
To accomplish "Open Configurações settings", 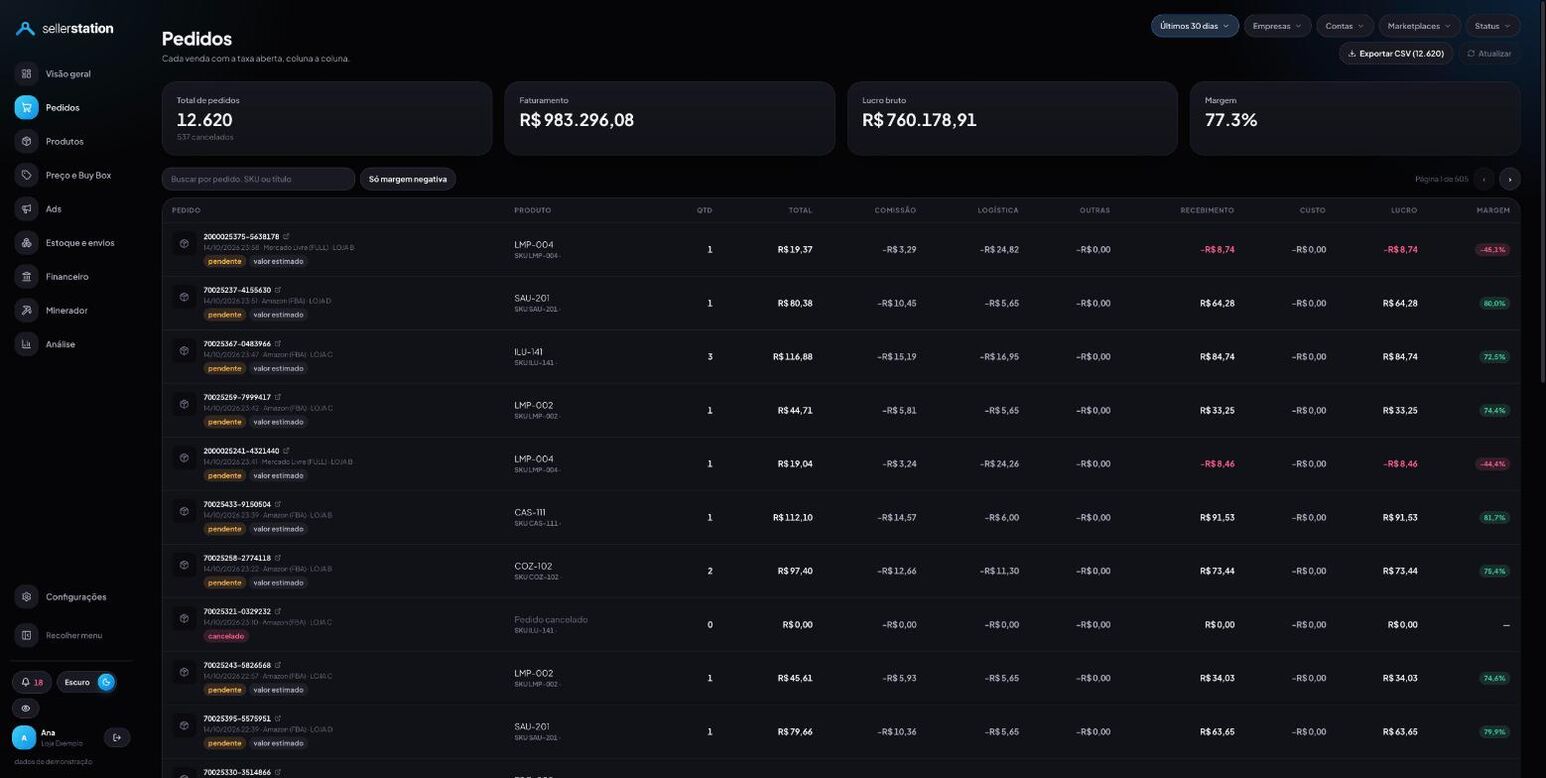I will pos(72,597).
